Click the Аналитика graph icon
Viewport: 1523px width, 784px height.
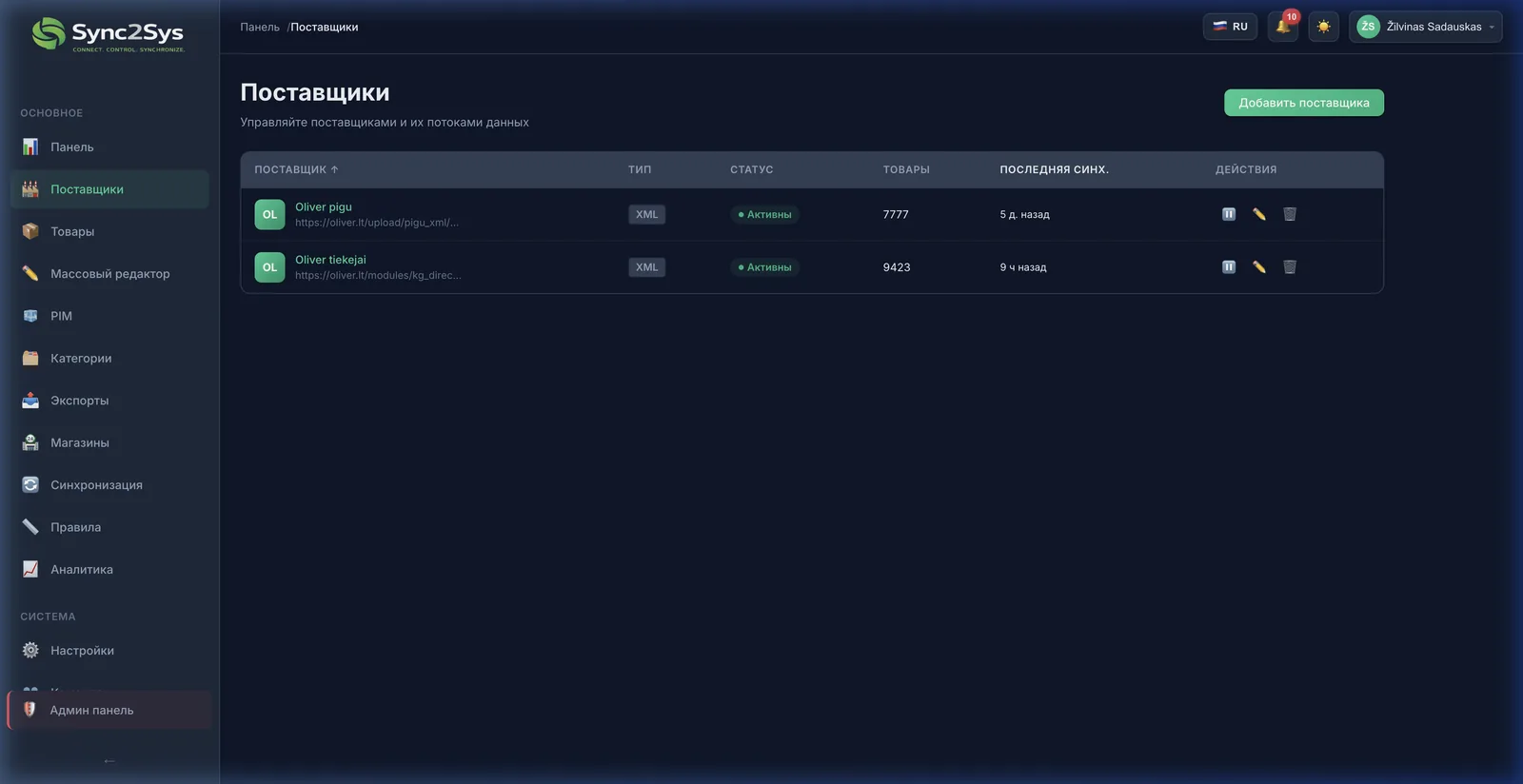point(30,569)
